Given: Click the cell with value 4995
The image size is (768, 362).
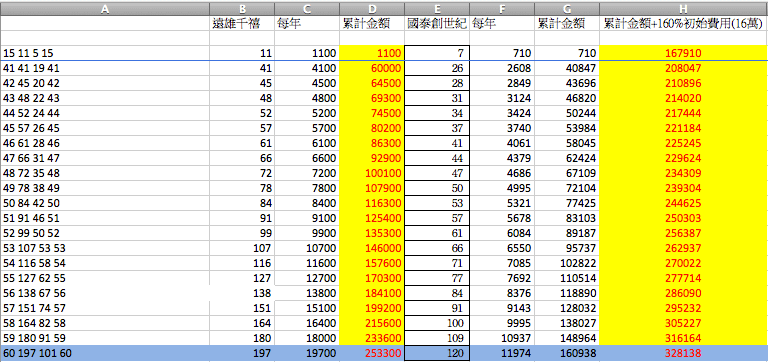Looking at the screenshot, I should click(x=502, y=188).
